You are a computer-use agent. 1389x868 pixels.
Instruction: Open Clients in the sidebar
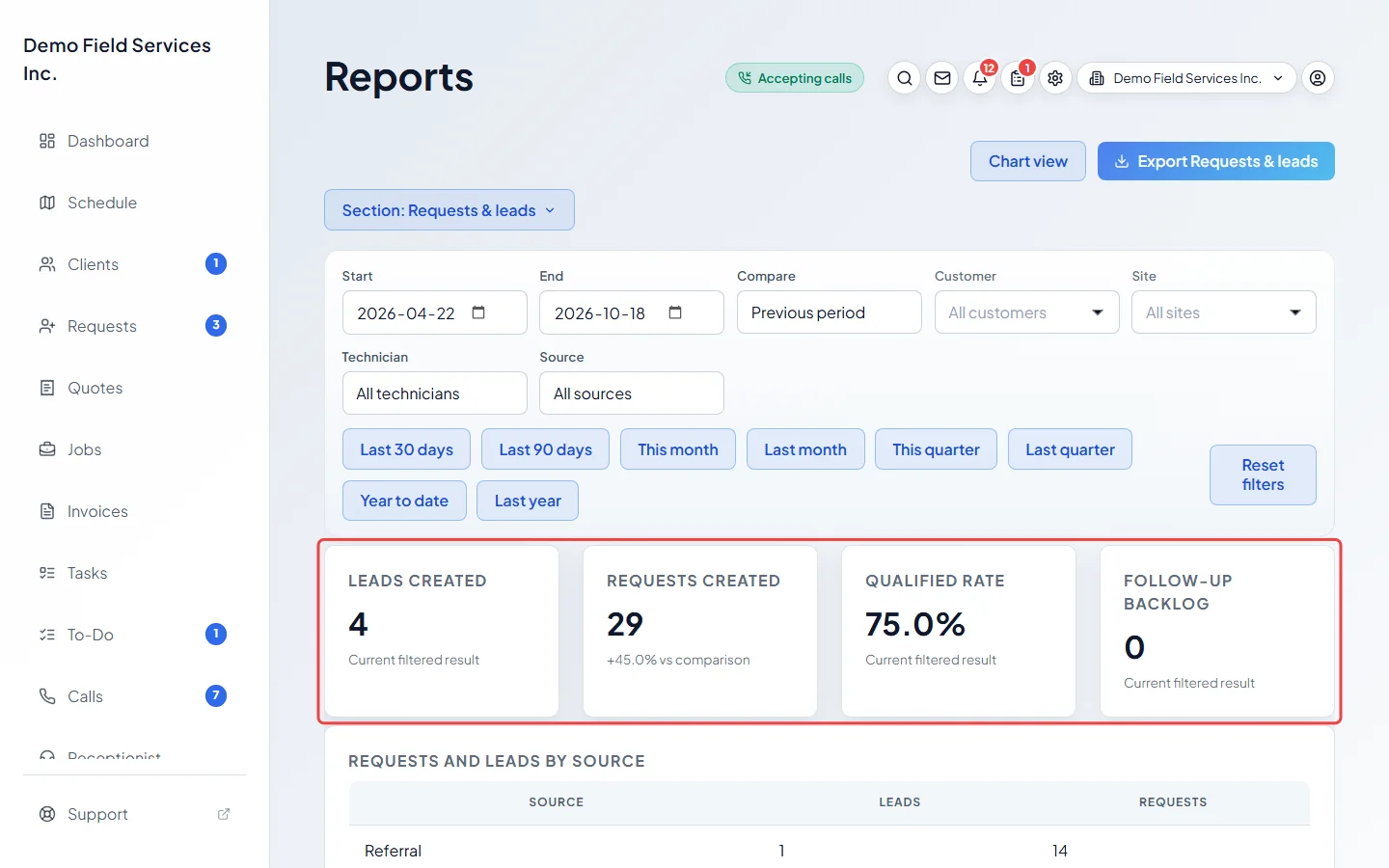click(135, 264)
